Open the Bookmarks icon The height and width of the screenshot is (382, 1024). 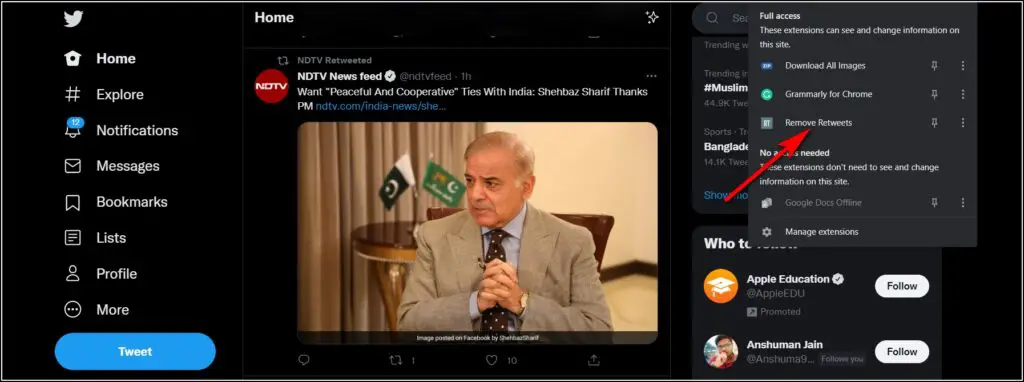72,202
